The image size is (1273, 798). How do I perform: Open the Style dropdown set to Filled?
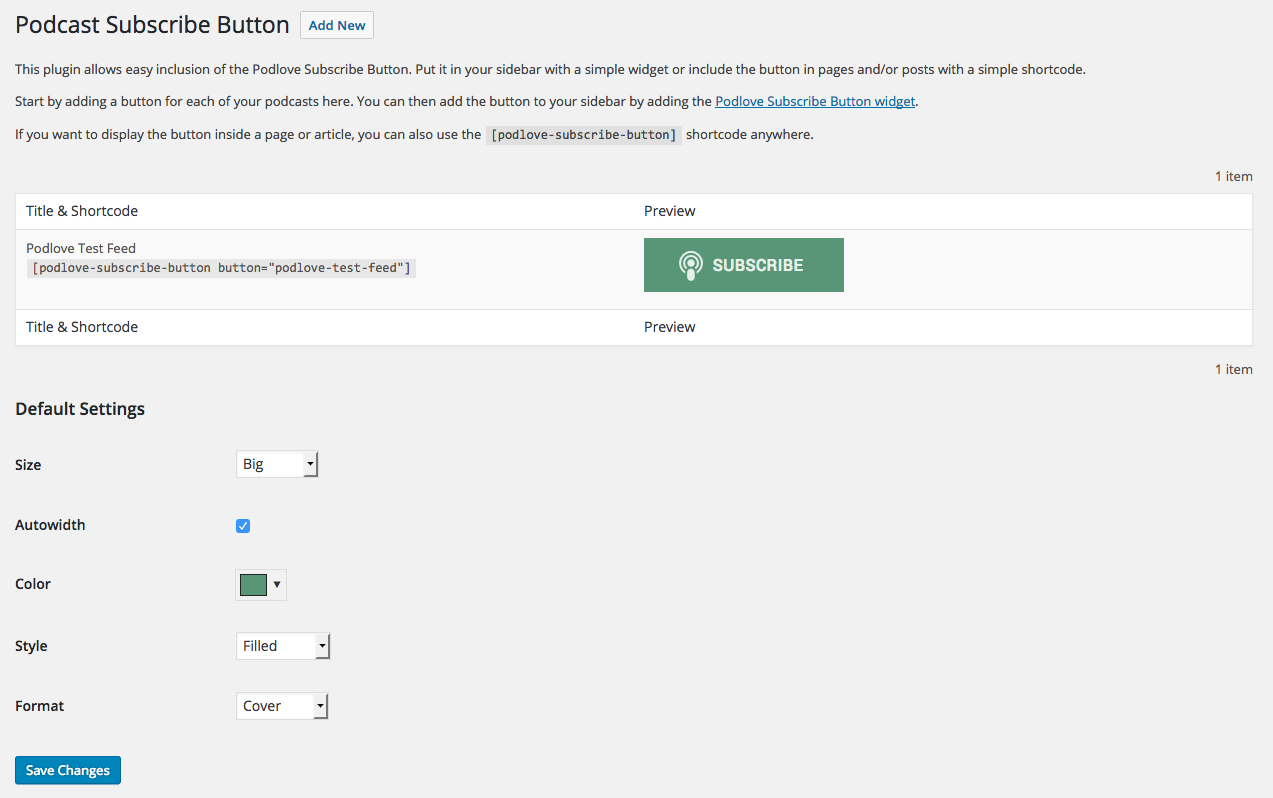pyautogui.click(x=283, y=646)
